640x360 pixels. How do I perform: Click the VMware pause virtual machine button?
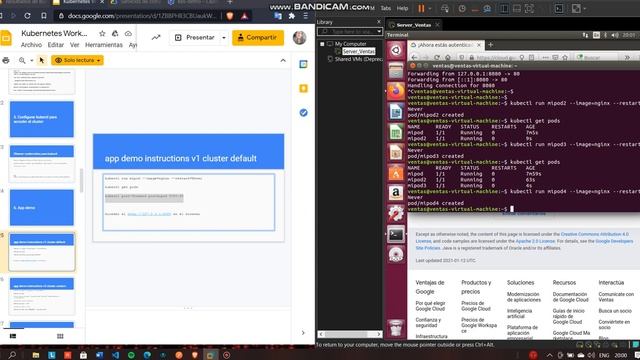[x=421, y=8]
